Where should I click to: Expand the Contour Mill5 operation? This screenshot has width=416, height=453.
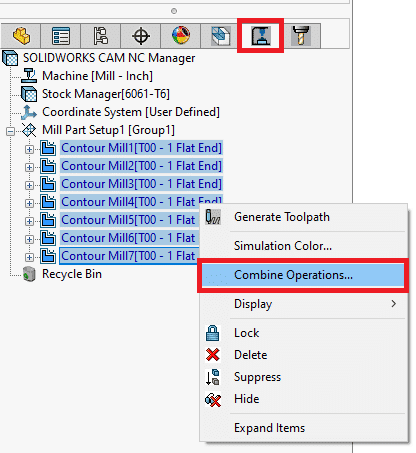(29, 221)
